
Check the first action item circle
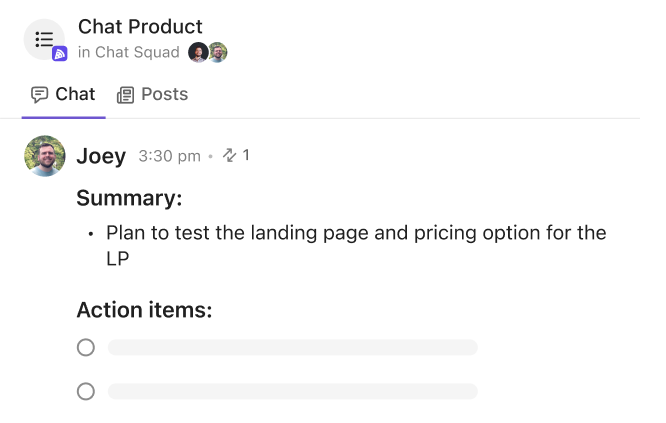point(86,347)
